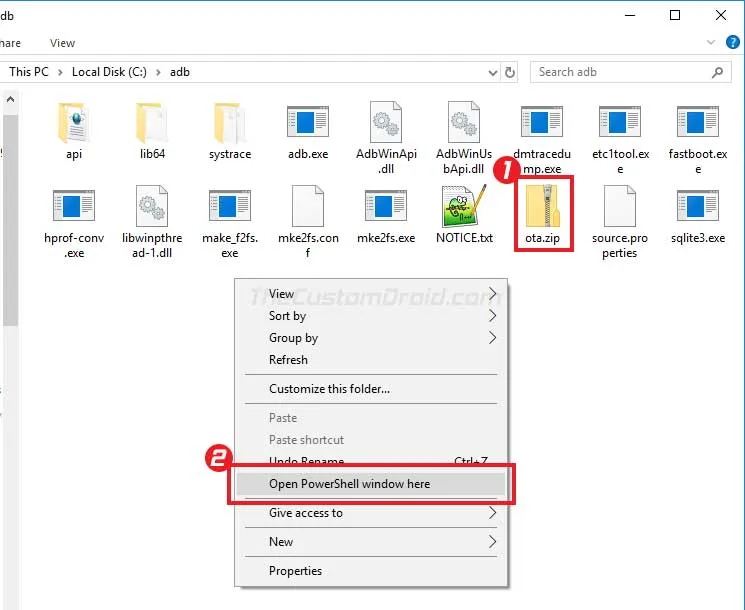745x610 pixels.
Task: Choose Paste from the context menu
Action: pos(371,418)
